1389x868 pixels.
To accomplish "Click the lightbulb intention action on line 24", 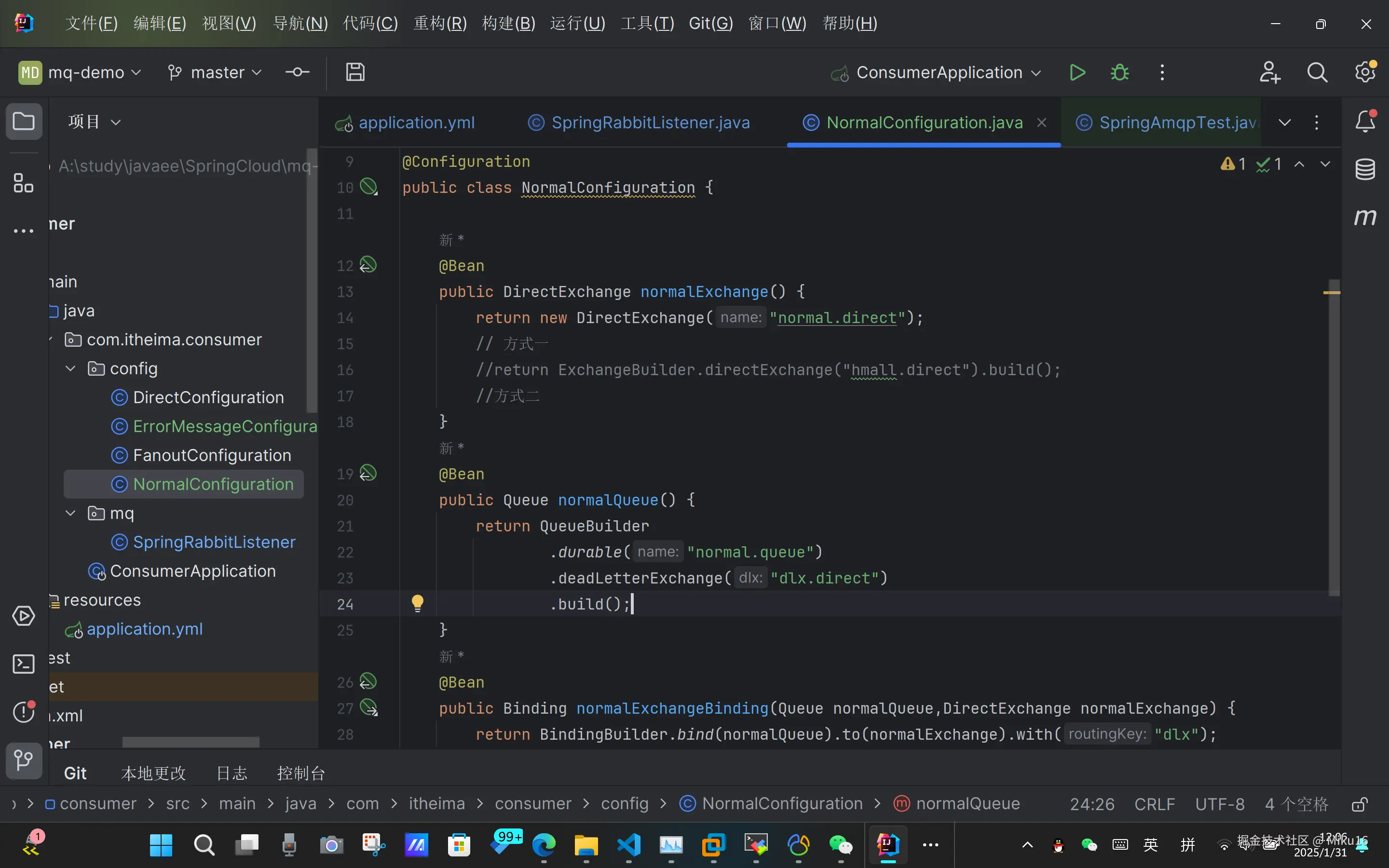I will (x=417, y=603).
